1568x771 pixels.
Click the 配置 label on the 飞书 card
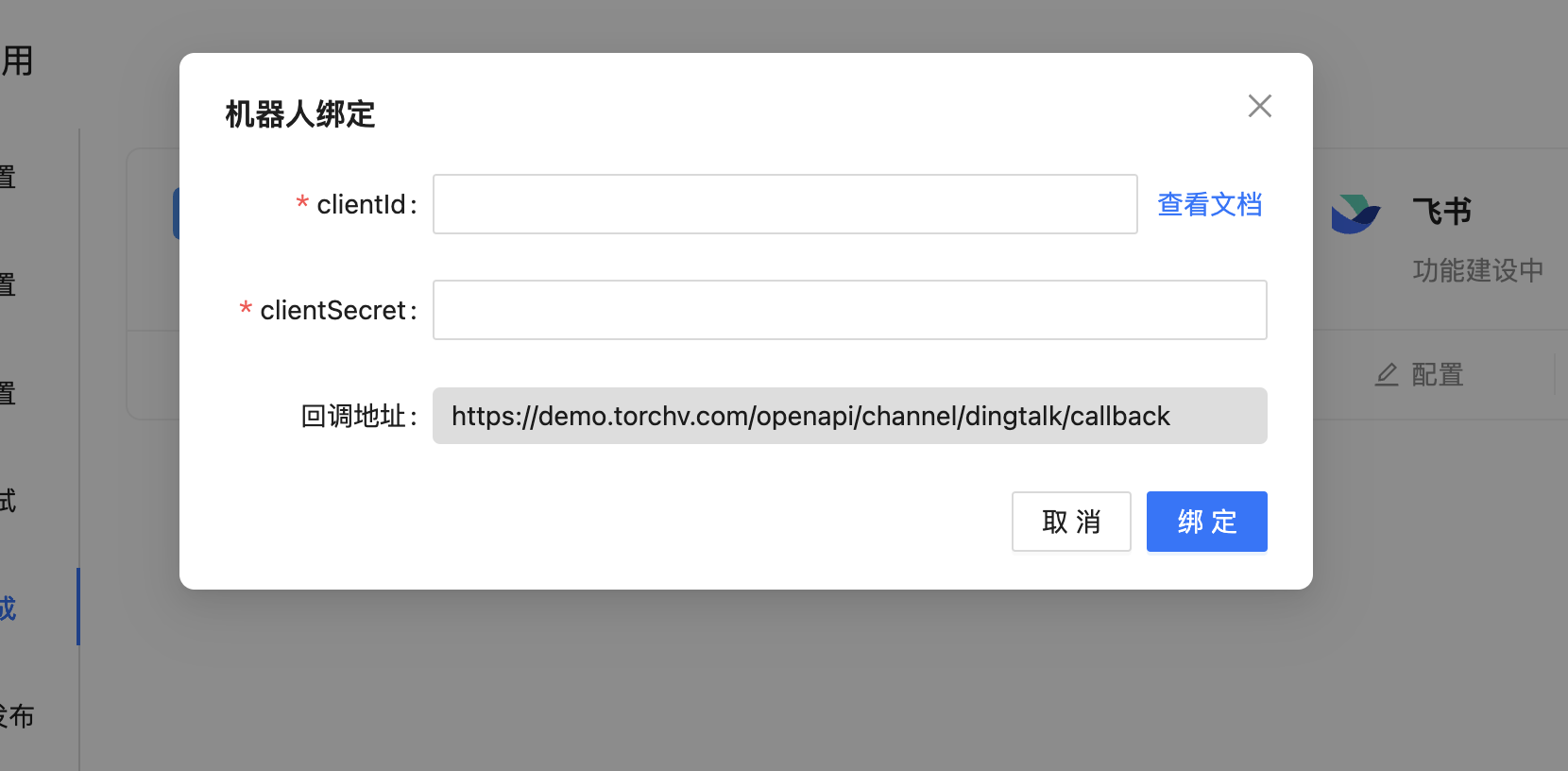tap(1438, 375)
